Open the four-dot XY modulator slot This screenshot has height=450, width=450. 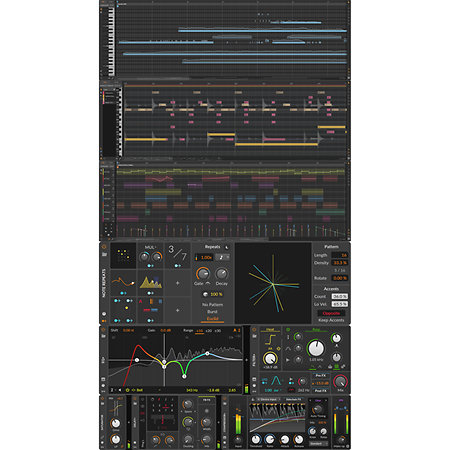click(x=123, y=310)
